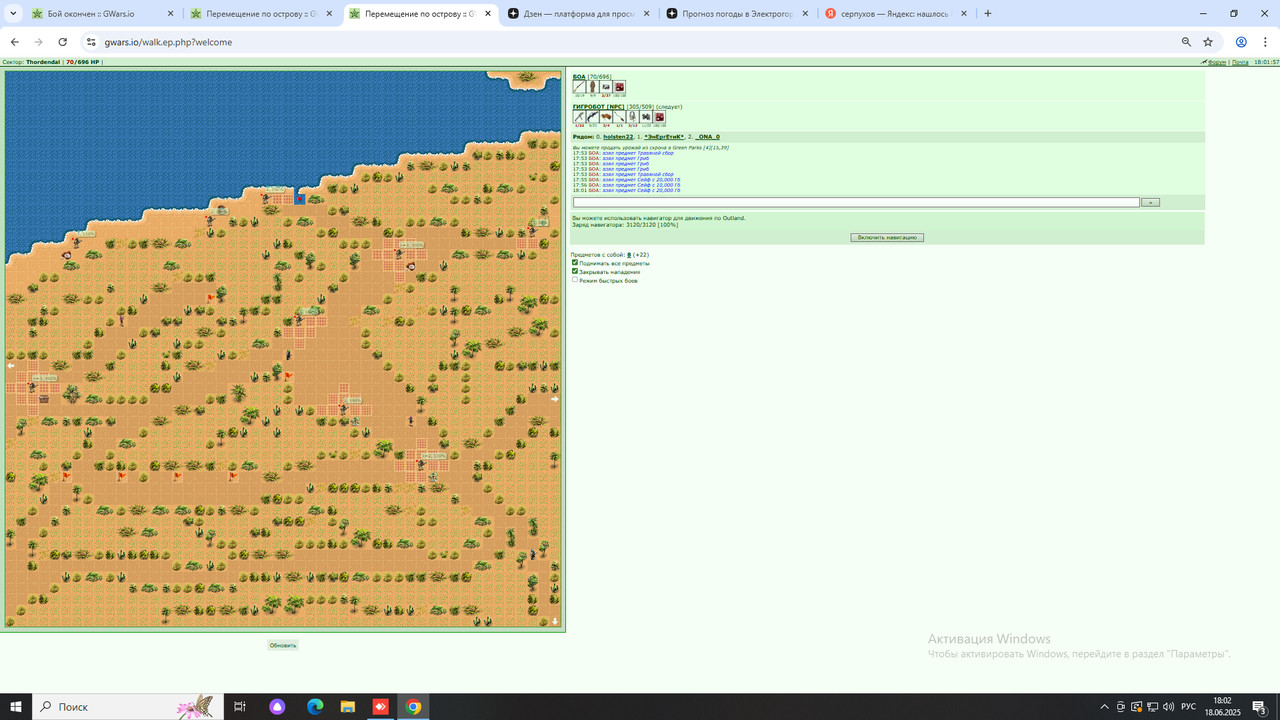Image resolution: width=1280 pixels, height=720 pixels.
Task: Open the volume control in system tray
Action: [x=1168, y=707]
